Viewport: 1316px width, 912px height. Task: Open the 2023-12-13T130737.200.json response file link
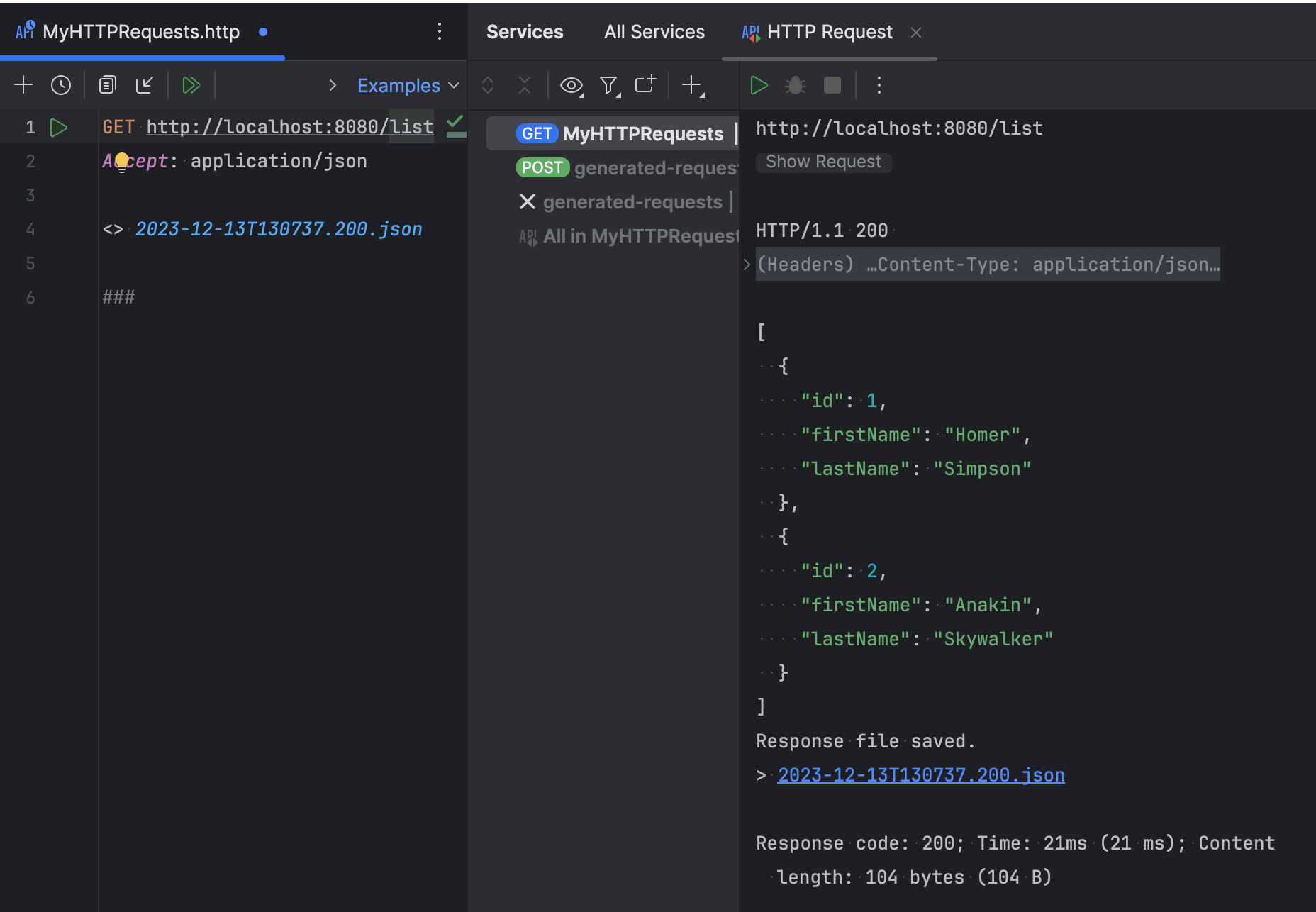pyautogui.click(x=920, y=774)
